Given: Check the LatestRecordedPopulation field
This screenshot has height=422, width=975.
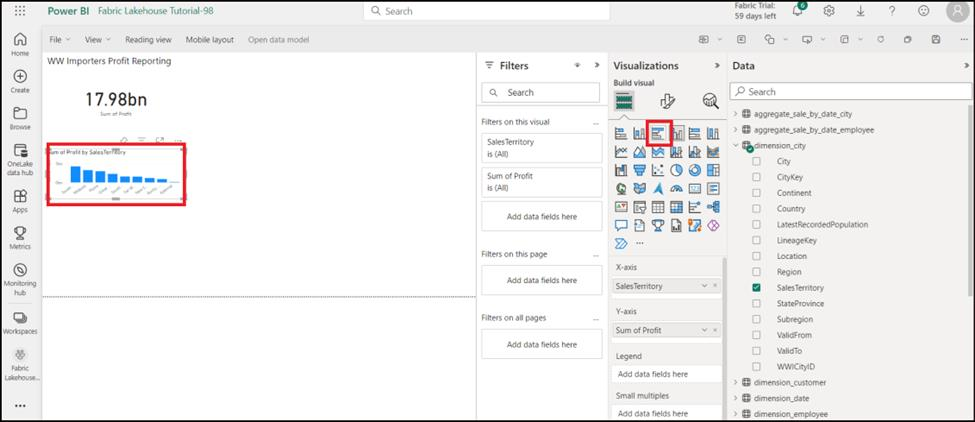Looking at the screenshot, I should point(756,224).
